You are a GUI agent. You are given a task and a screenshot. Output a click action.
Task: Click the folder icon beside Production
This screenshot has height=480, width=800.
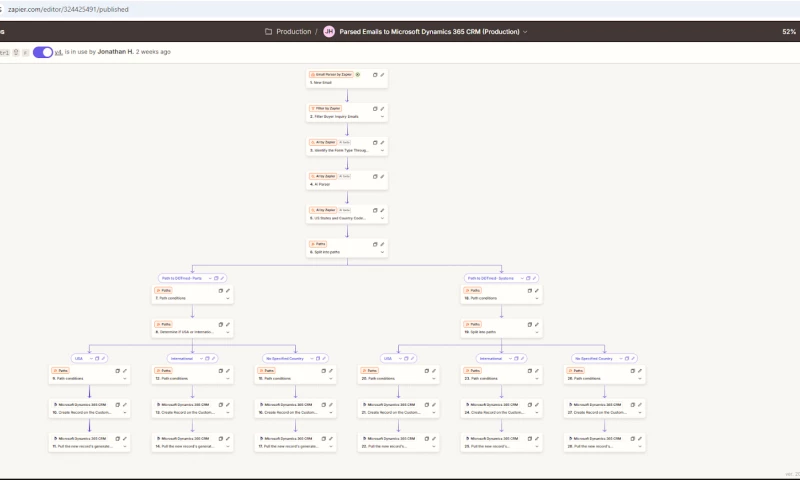(x=268, y=32)
